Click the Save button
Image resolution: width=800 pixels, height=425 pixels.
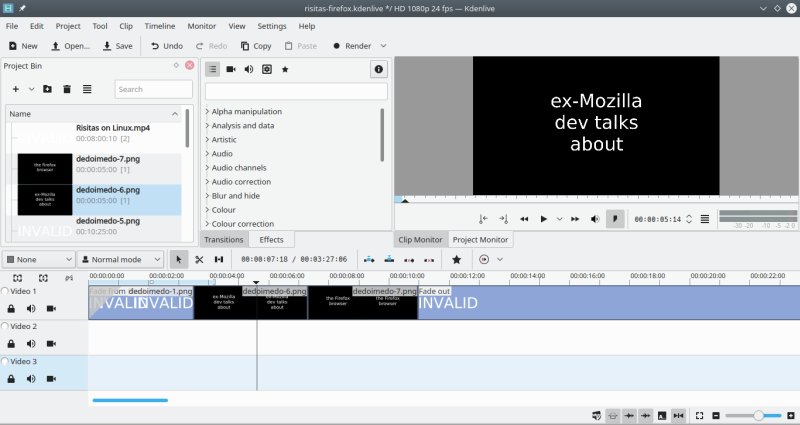tap(117, 46)
